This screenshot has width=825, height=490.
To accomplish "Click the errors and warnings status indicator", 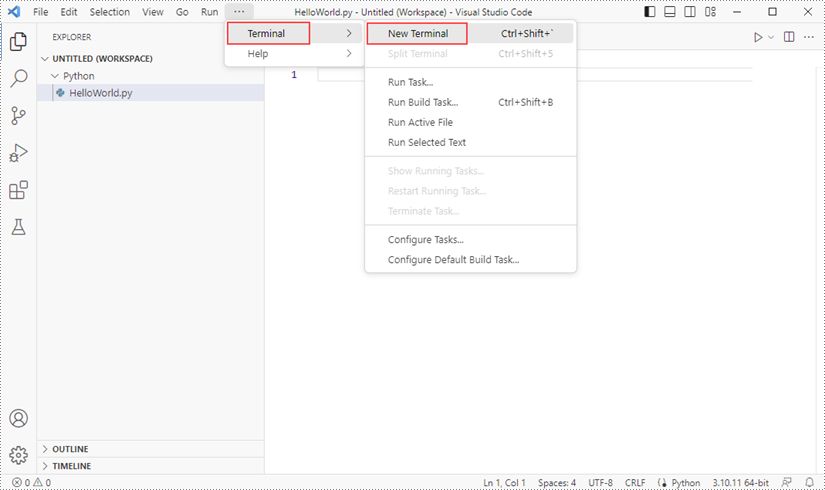I will click(x=32, y=483).
